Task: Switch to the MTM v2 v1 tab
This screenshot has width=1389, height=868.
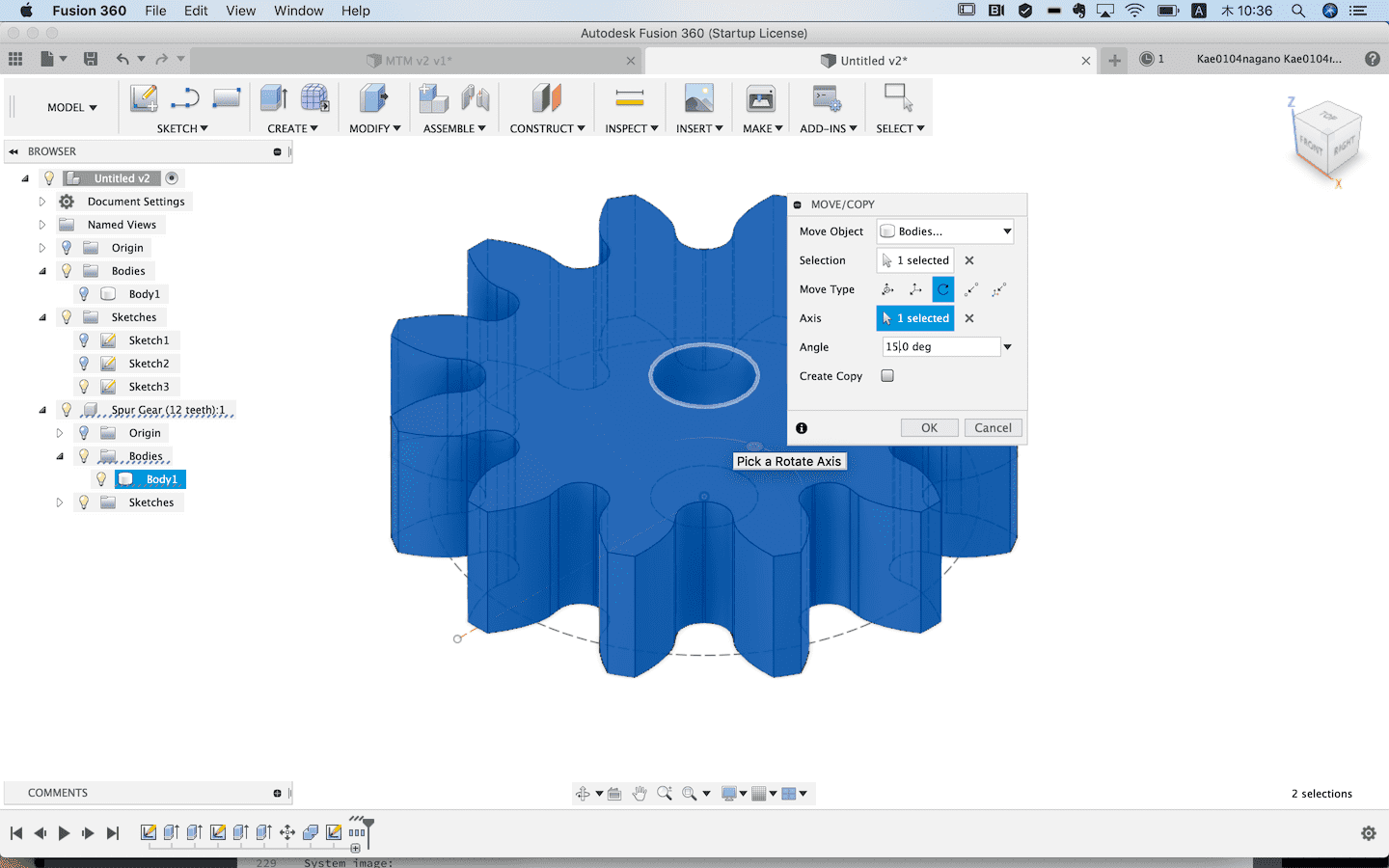Action: point(419,60)
